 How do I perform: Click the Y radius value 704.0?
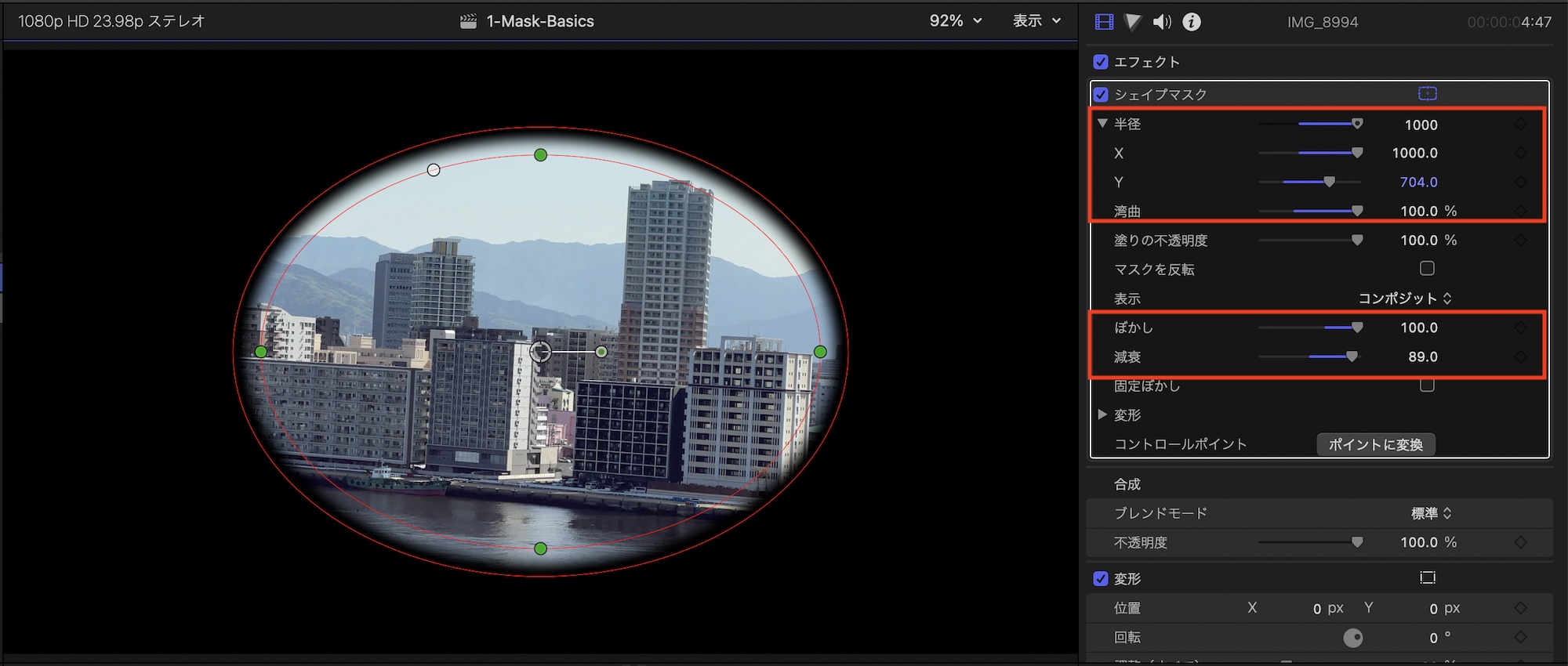click(x=1418, y=182)
